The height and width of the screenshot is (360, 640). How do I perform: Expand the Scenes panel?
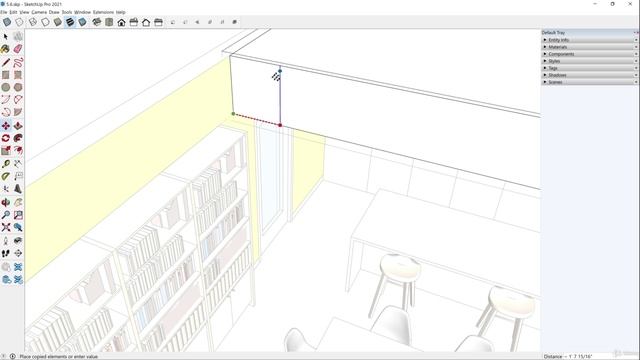pos(589,82)
